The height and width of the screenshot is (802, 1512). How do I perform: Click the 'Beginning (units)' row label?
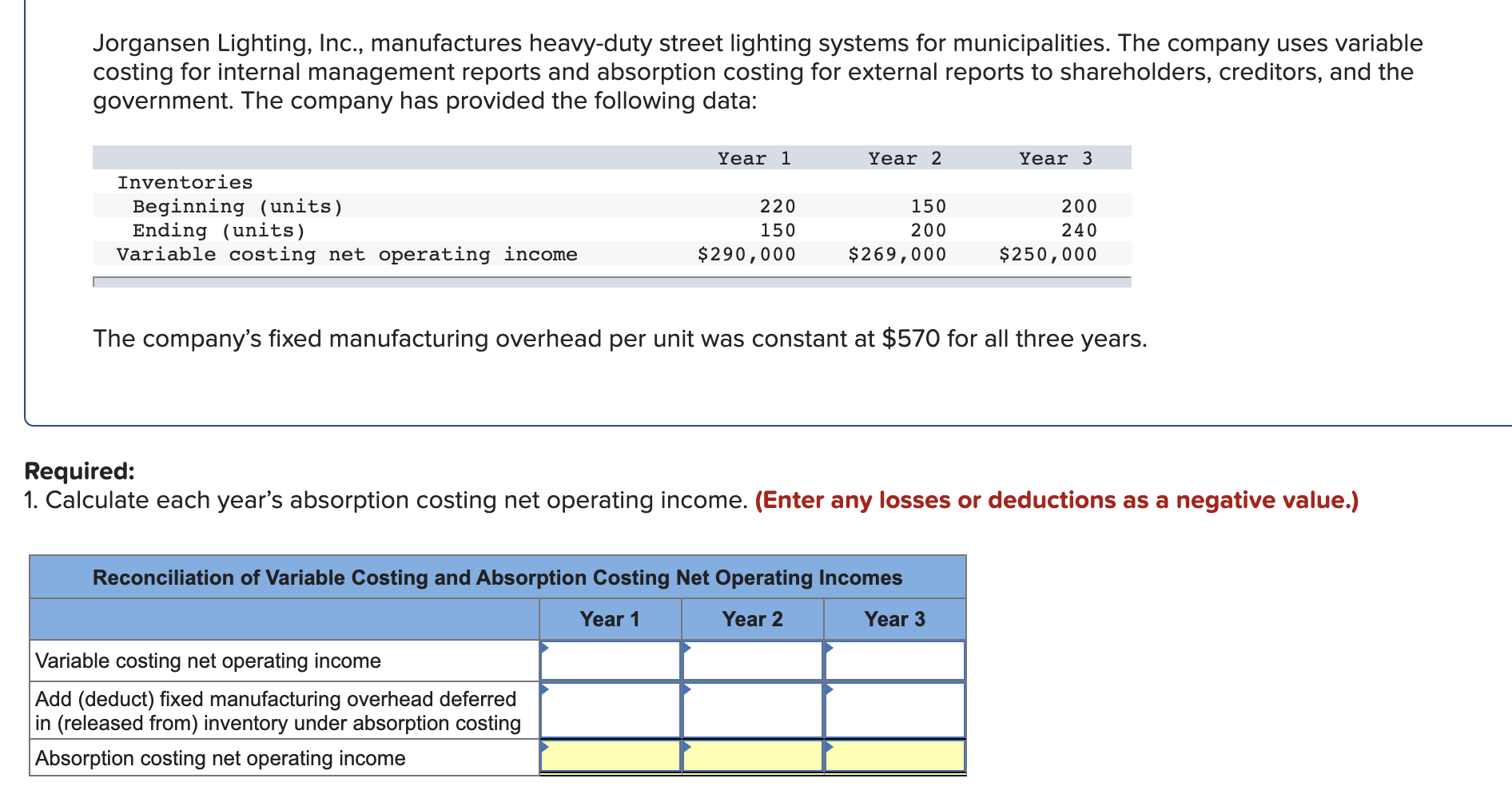click(x=237, y=207)
